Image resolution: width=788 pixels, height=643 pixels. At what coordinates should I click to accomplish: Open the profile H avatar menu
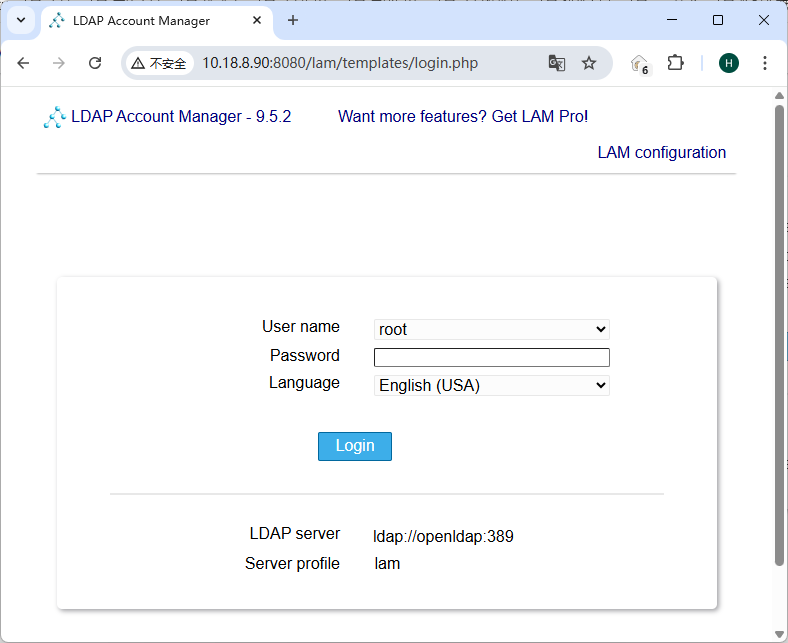729,63
